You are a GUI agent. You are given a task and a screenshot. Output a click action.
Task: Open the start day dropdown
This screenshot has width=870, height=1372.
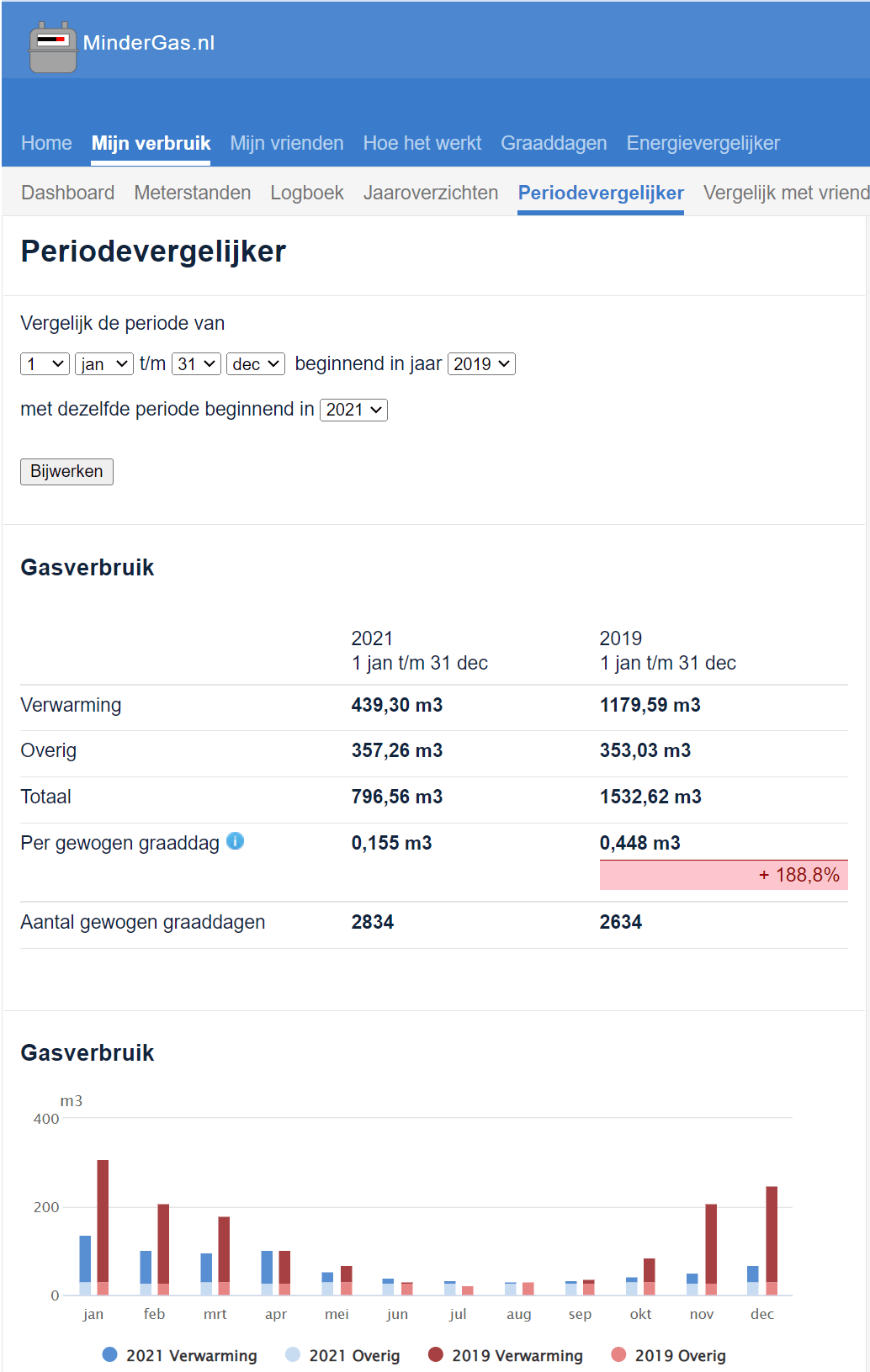coord(45,364)
